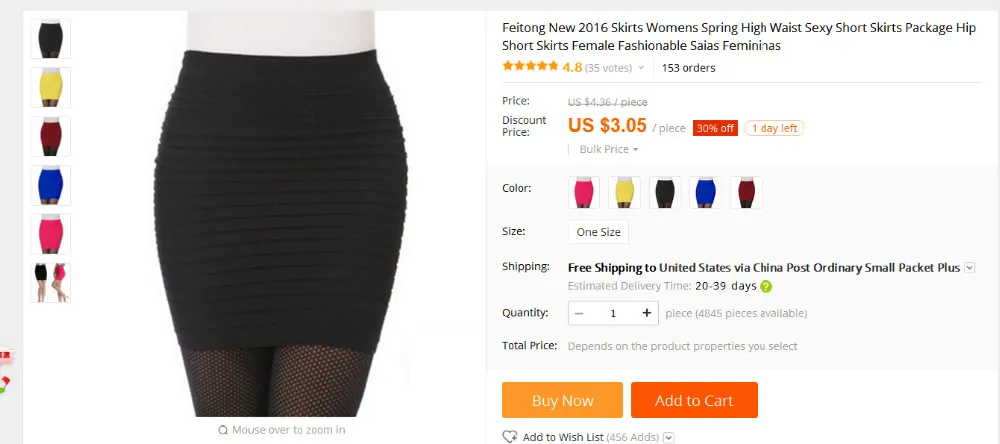This screenshot has height=444, width=1000.
Task: Click the magnifier icon under main image
Action: pos(223,430)
